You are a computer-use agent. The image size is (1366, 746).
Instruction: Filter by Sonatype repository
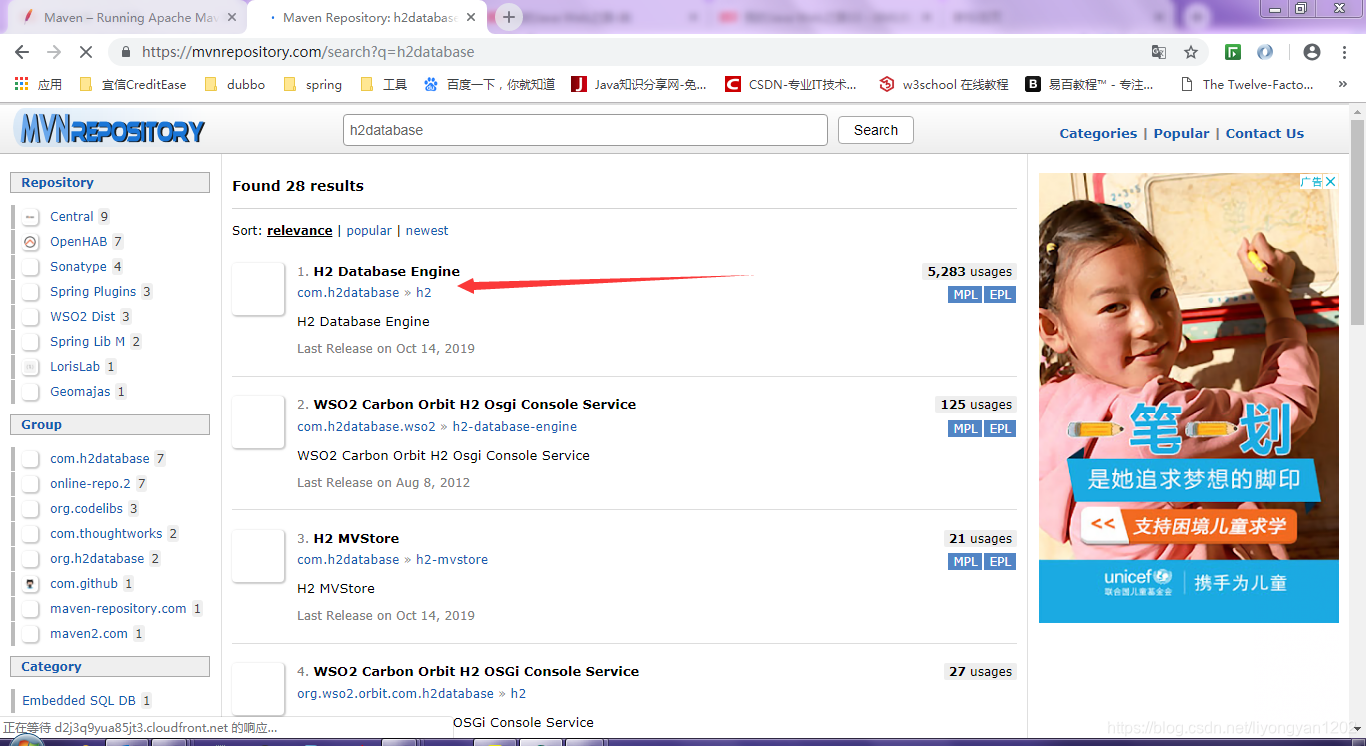click(78, 266)
